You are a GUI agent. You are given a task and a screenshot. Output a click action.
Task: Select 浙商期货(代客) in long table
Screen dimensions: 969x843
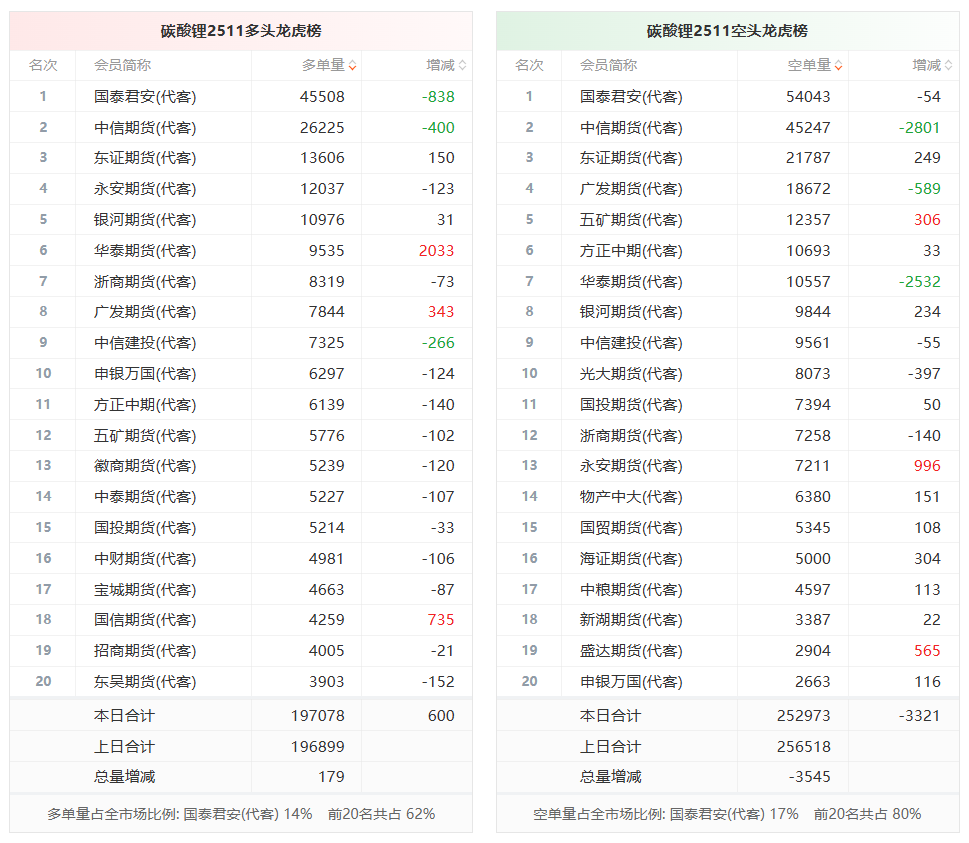pyautogui.click(x=145, y=281)
